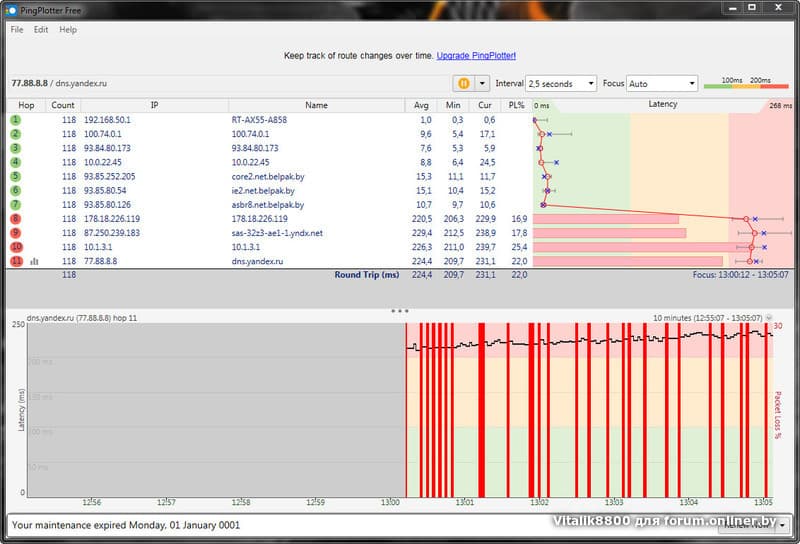Sort by the PL% column header
The width and height of the screenshot is (800, 544).
516,105
